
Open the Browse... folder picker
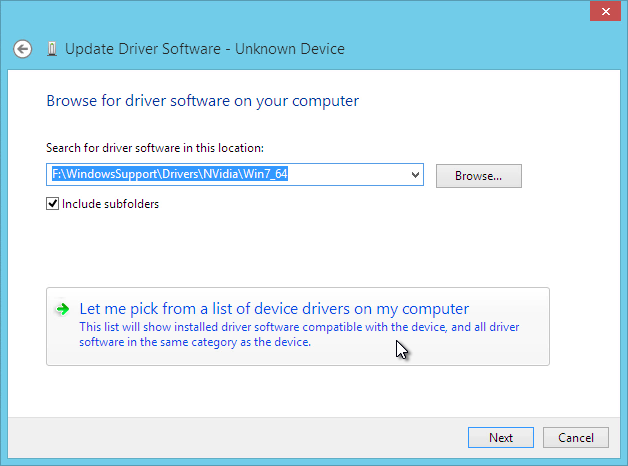coord(479,176)
